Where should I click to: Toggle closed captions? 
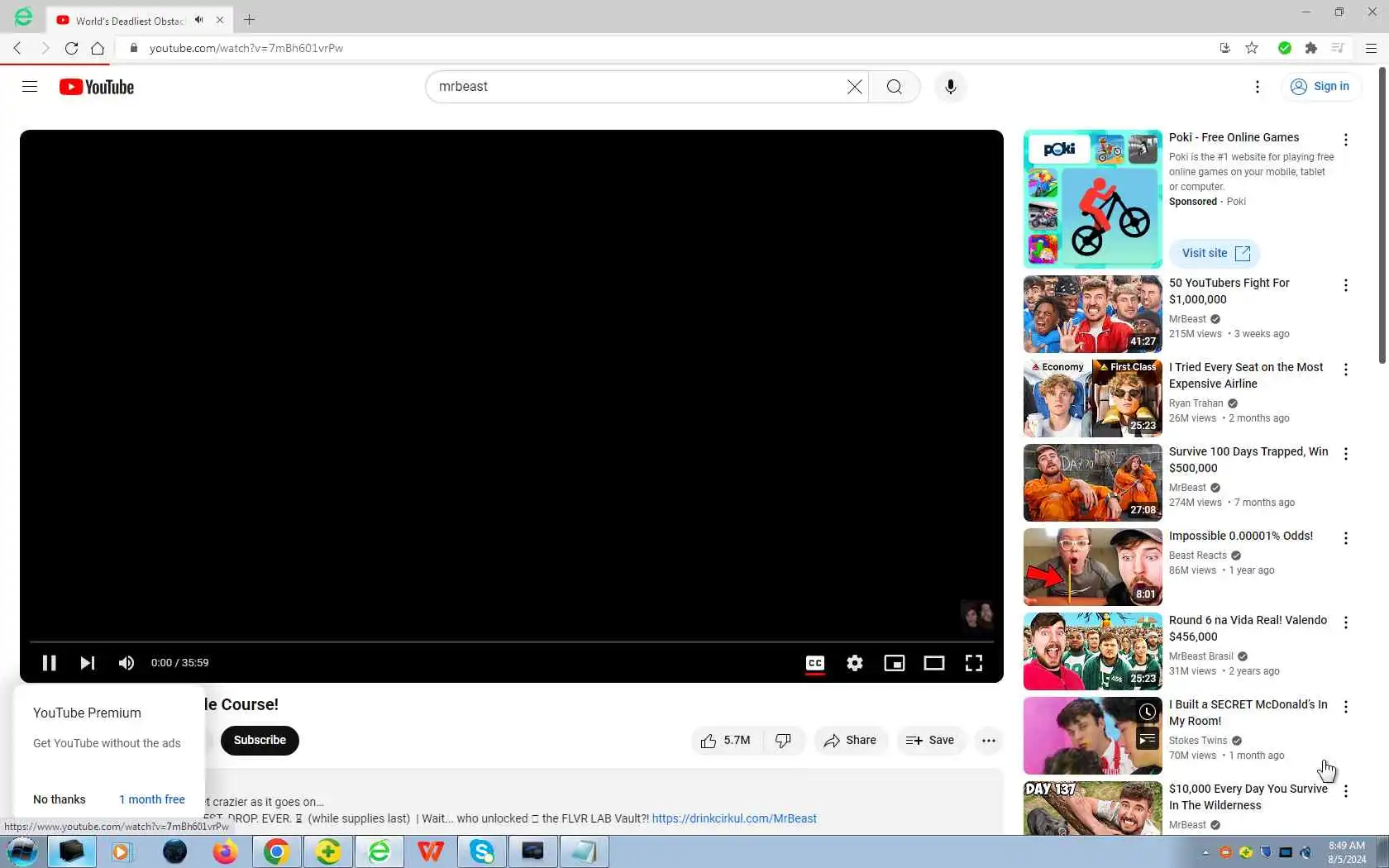(815, 663)
